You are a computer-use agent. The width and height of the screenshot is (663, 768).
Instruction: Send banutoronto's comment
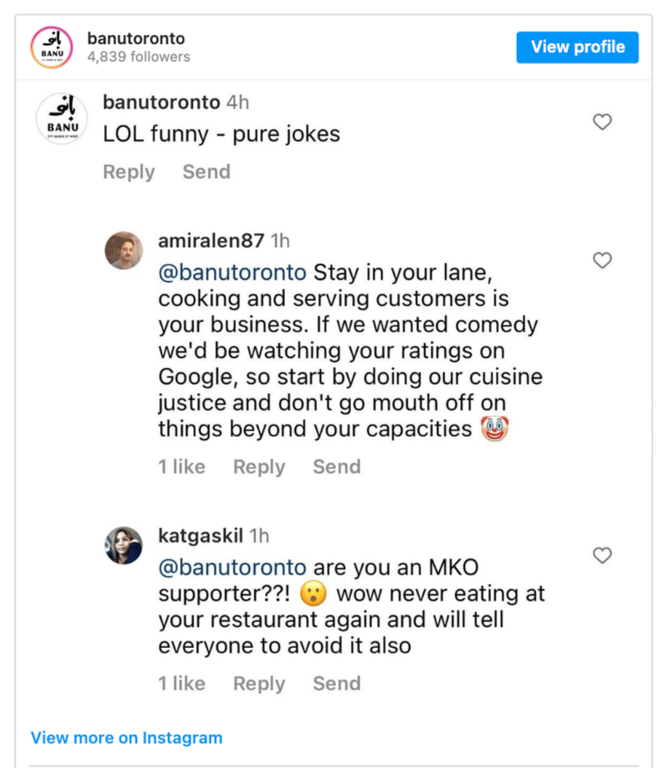[206, 172]
